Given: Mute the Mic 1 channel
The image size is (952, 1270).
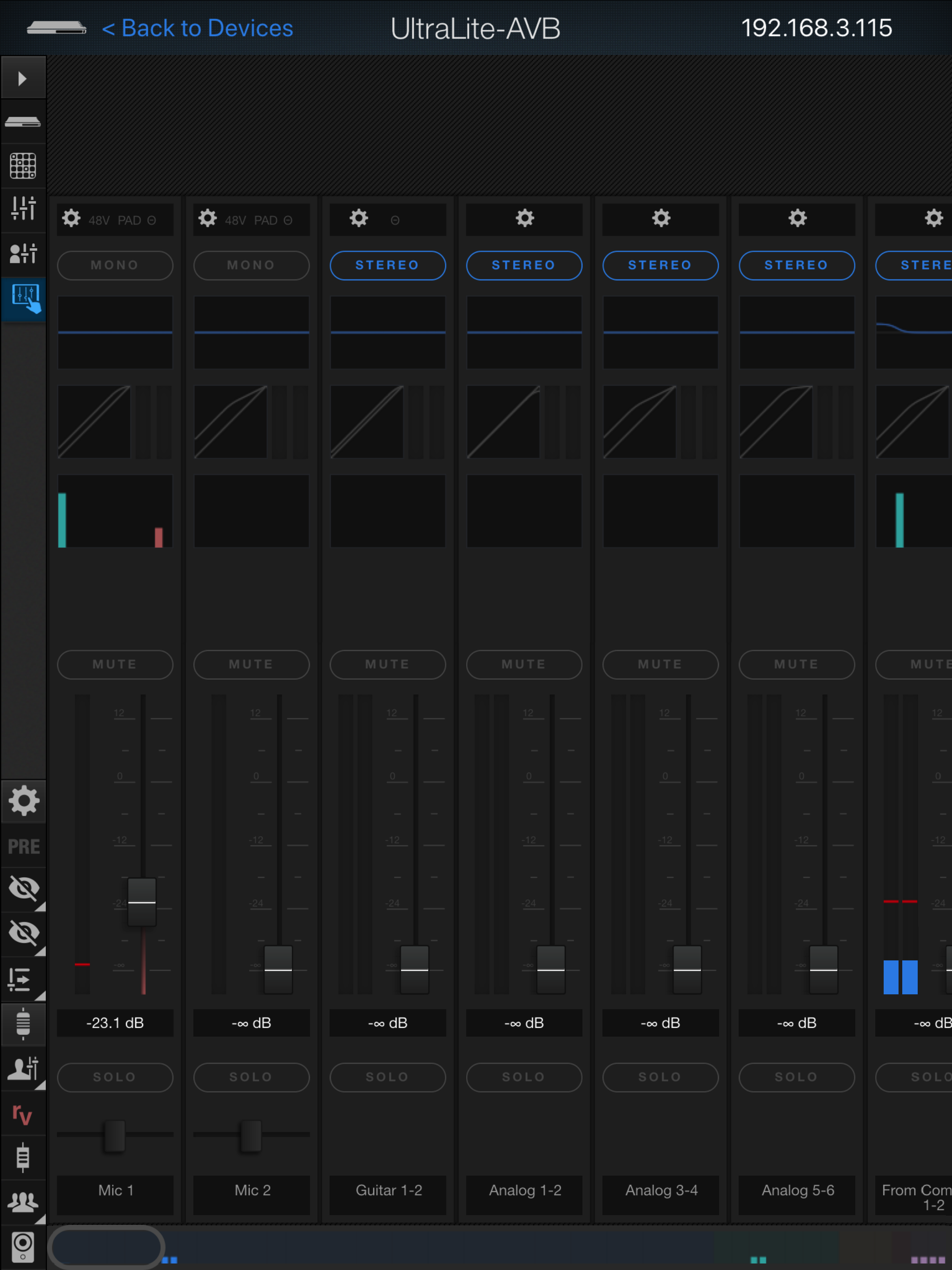Looking at the screenshot, I should (x=115, y=664).
